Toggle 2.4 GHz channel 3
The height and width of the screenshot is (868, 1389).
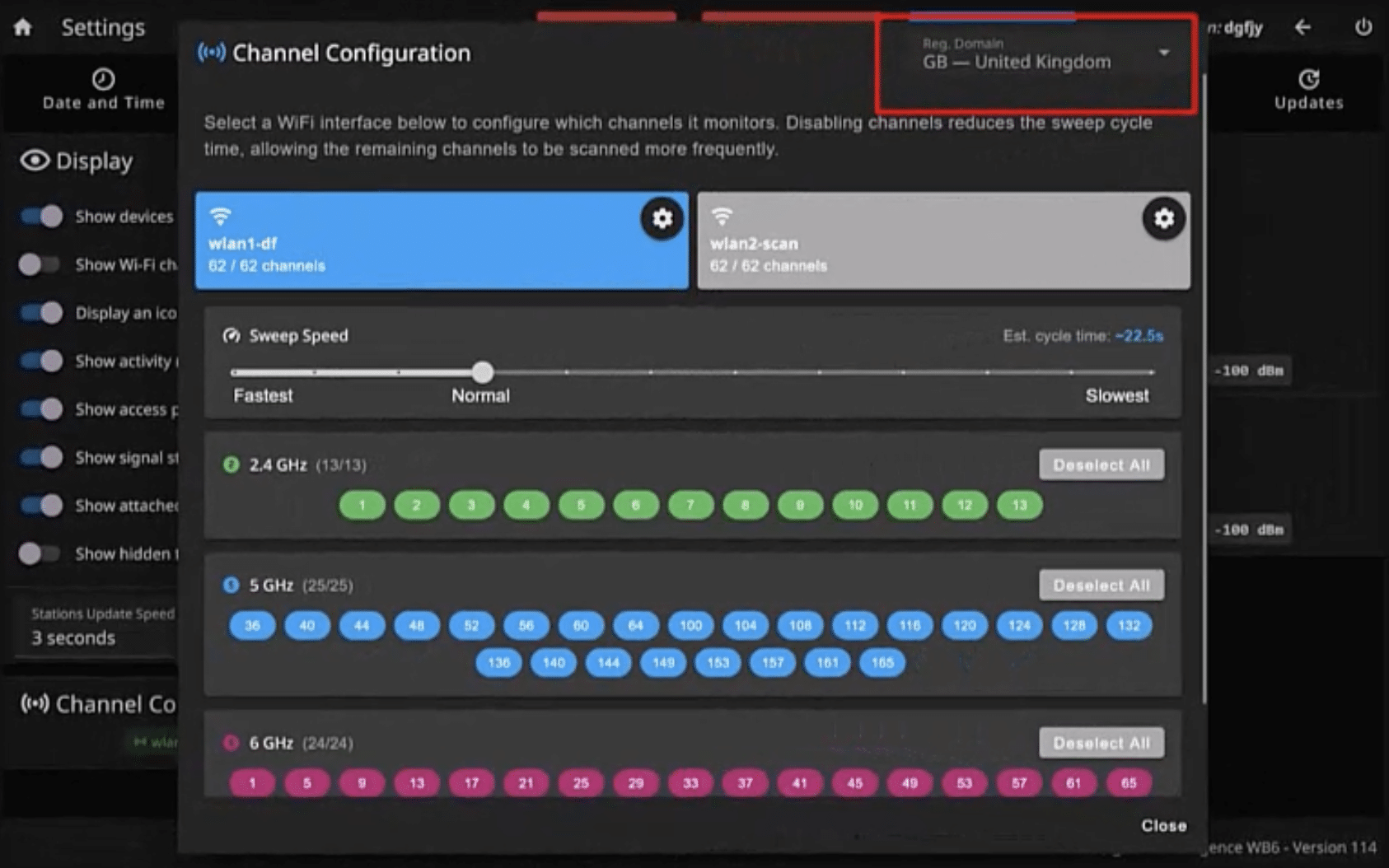click(x=471, y=505)
